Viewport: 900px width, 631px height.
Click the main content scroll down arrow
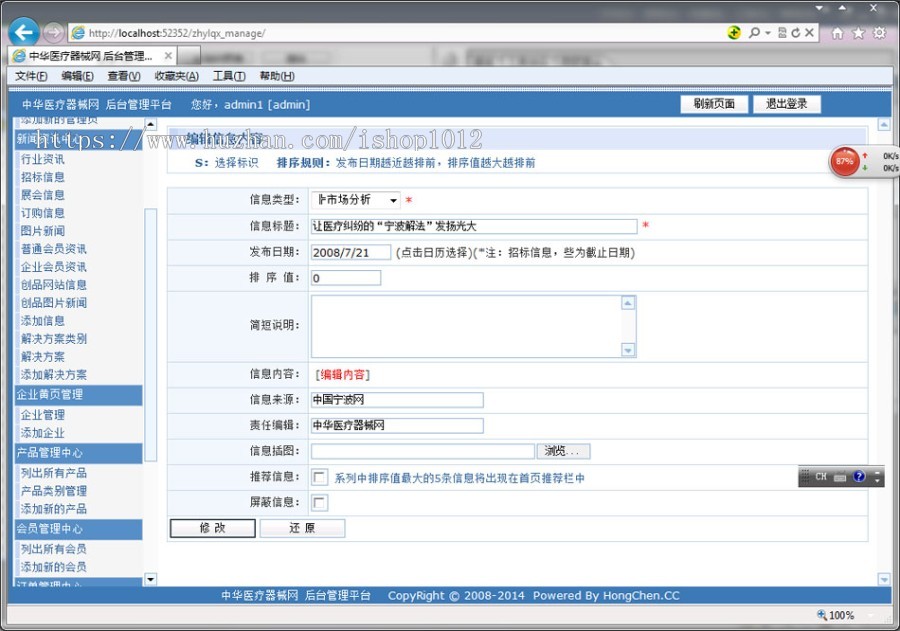pyautogui.click(x=884, y=579)
